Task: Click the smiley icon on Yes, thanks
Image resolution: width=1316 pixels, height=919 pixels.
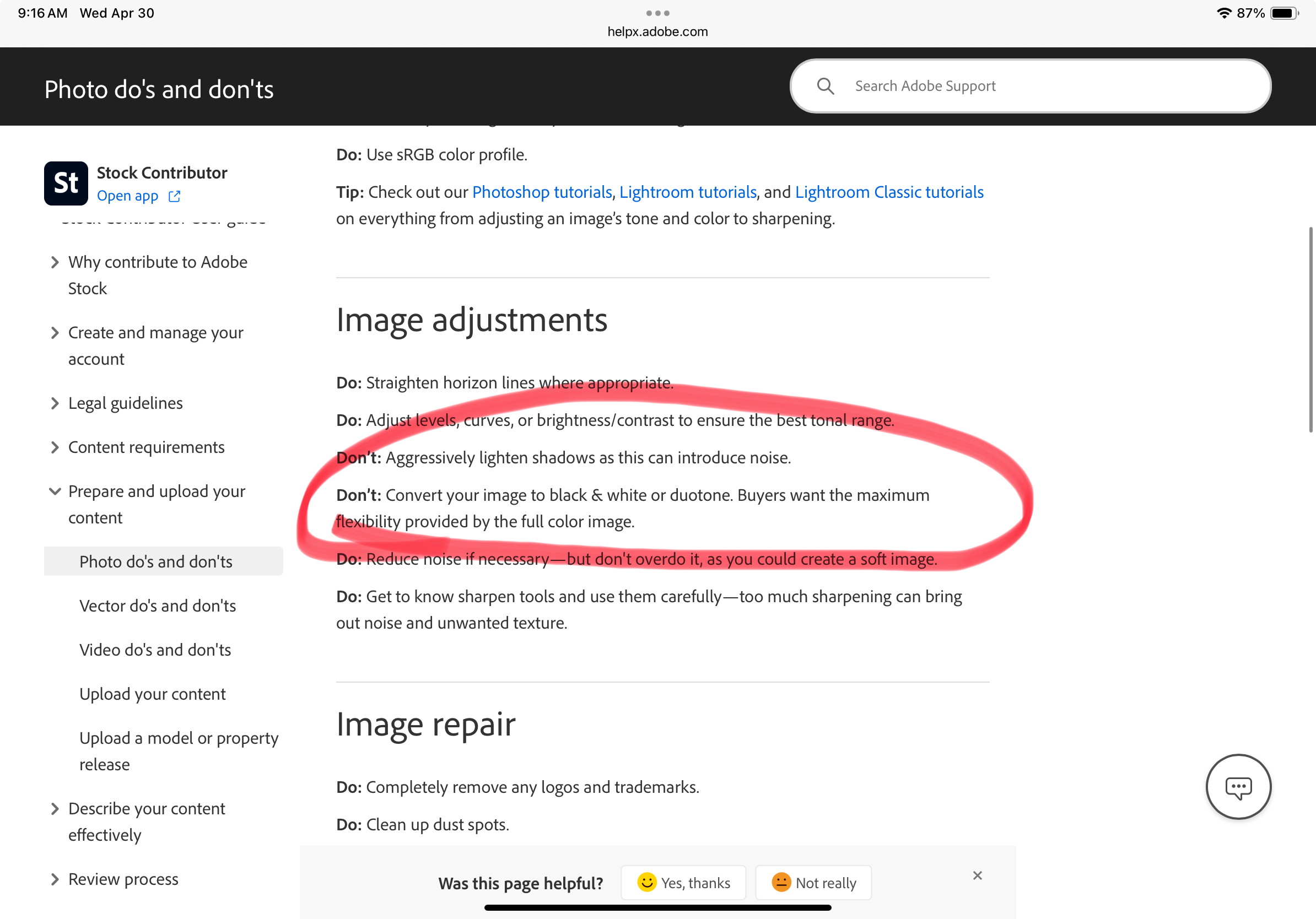Action: (646, 883)
